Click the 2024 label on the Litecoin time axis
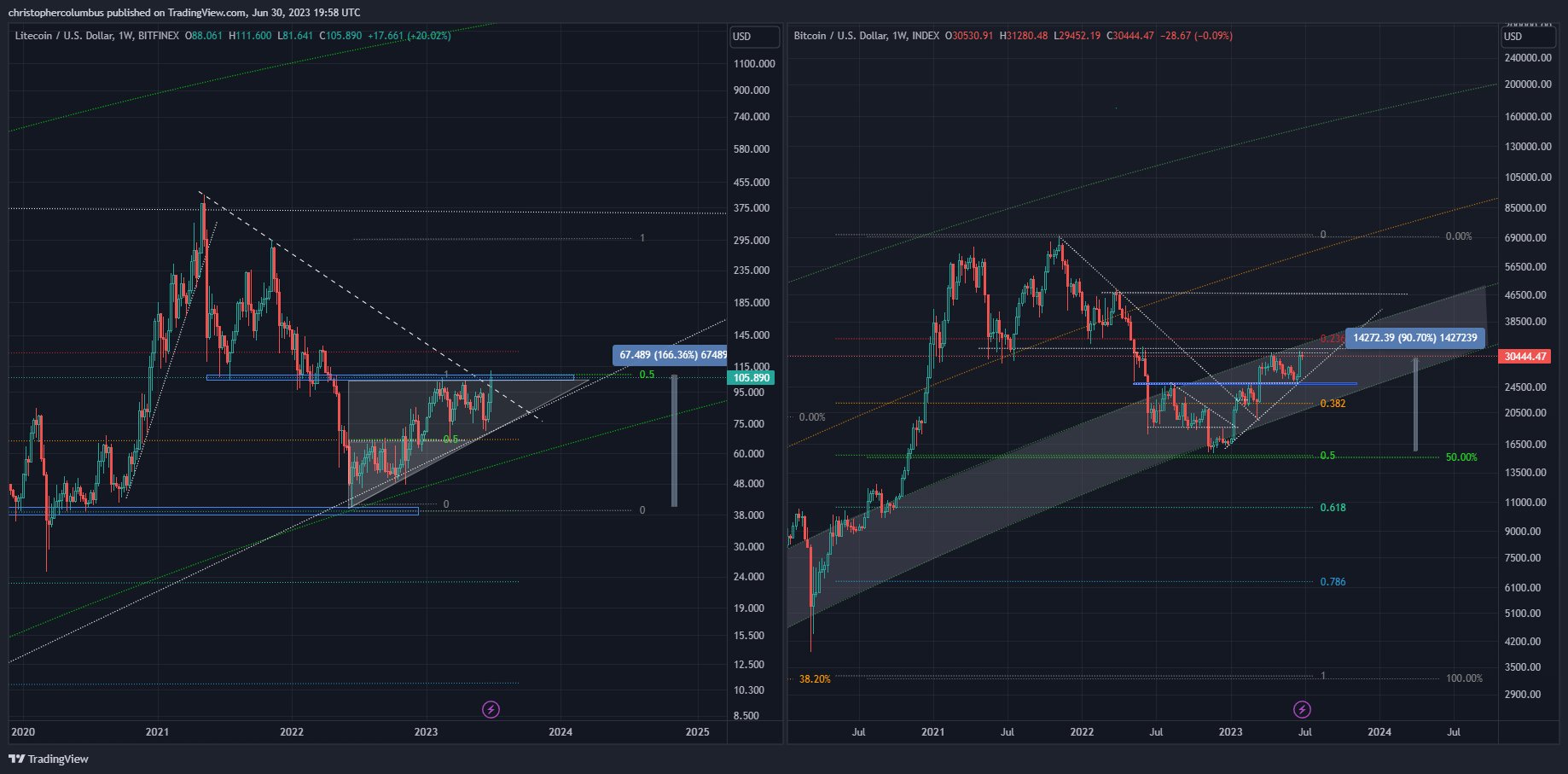1568x774 pixels. pos(560,731)
